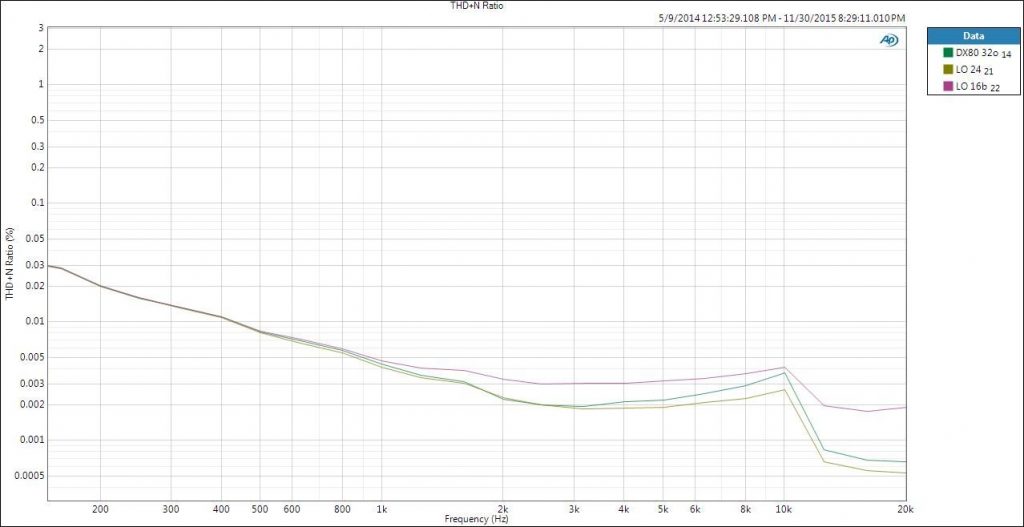Click the 2k frequency tick label
1024x527 pixels.
[502, 509]
